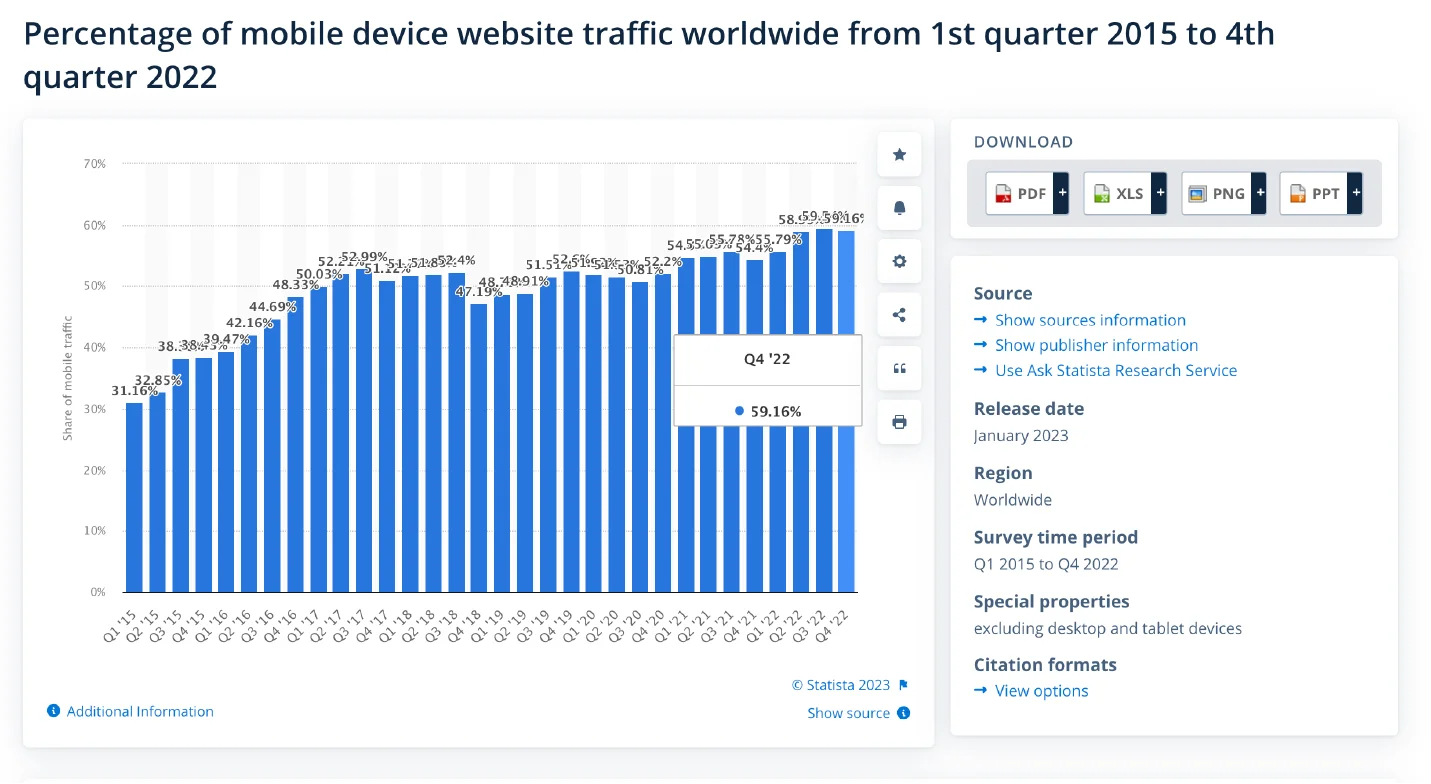Open View options for citation formats

[1041, 691]
